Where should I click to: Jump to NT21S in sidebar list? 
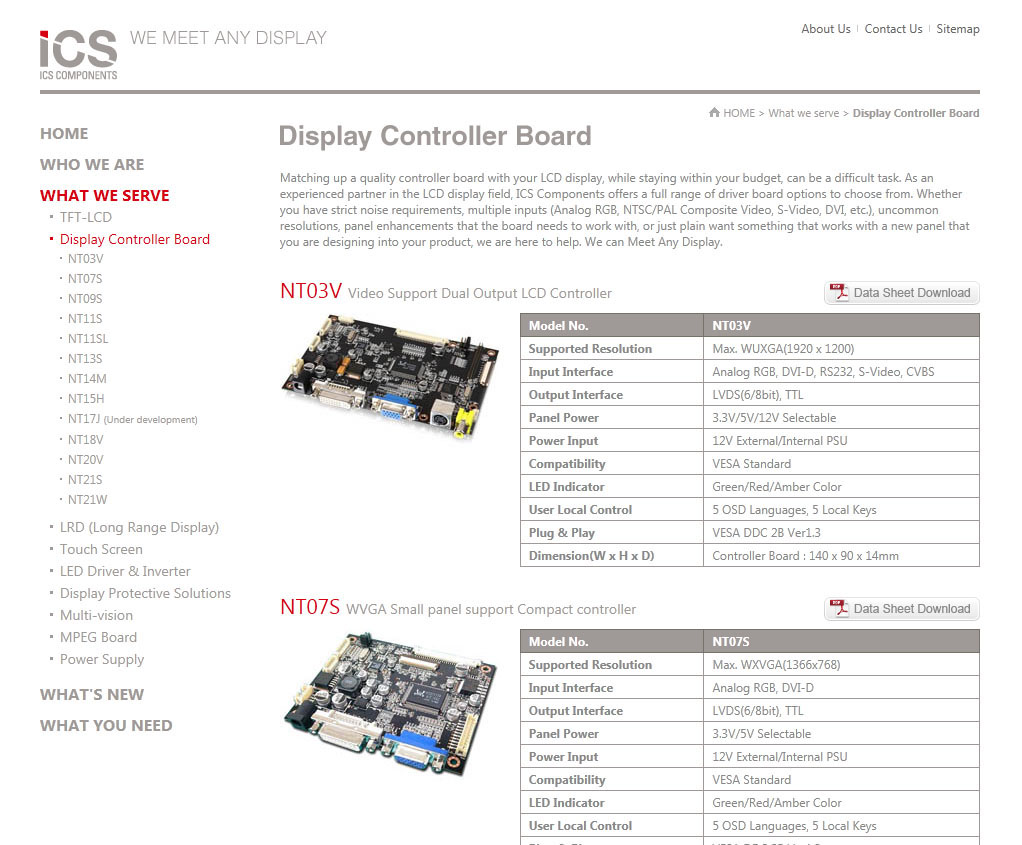85,479
